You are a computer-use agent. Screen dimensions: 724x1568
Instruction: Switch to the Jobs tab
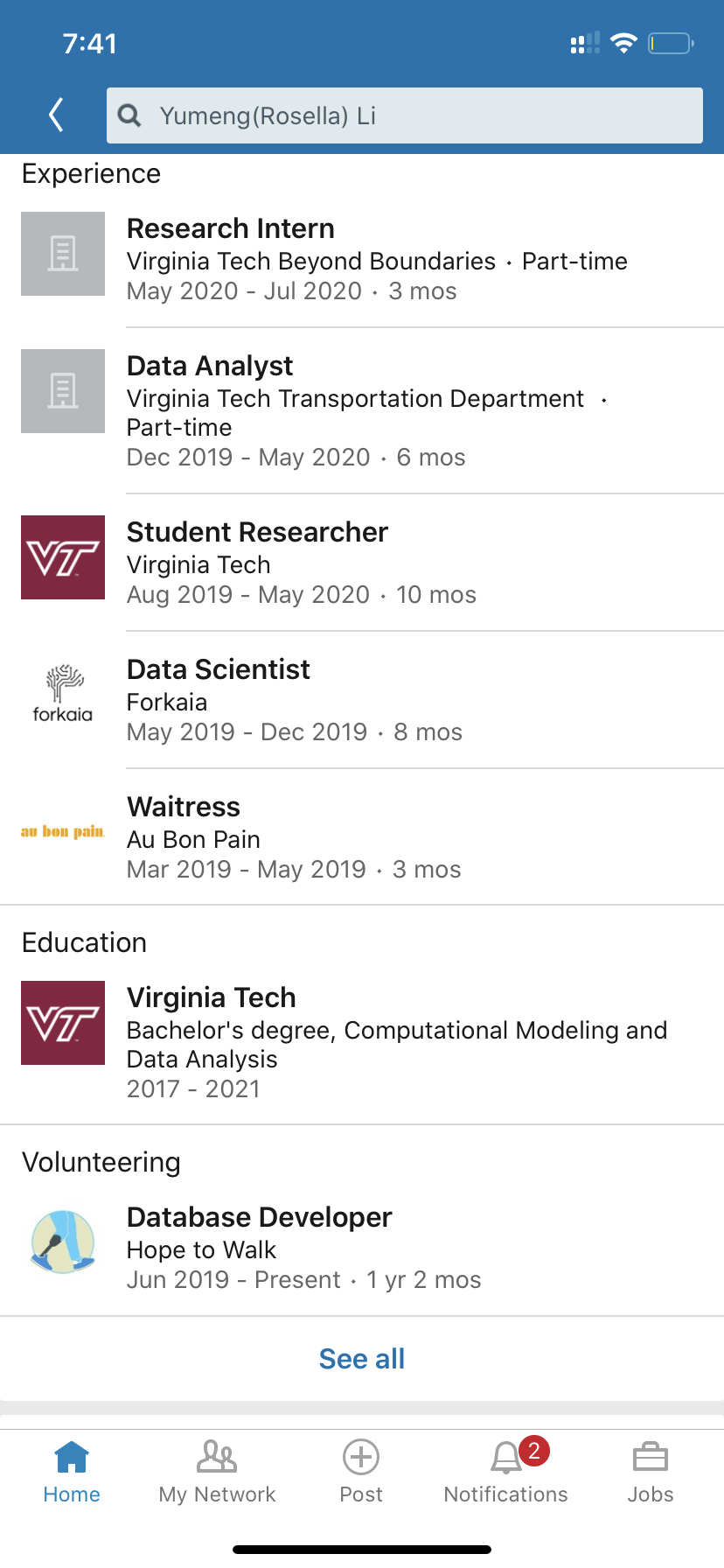[x=651, y=1472]
